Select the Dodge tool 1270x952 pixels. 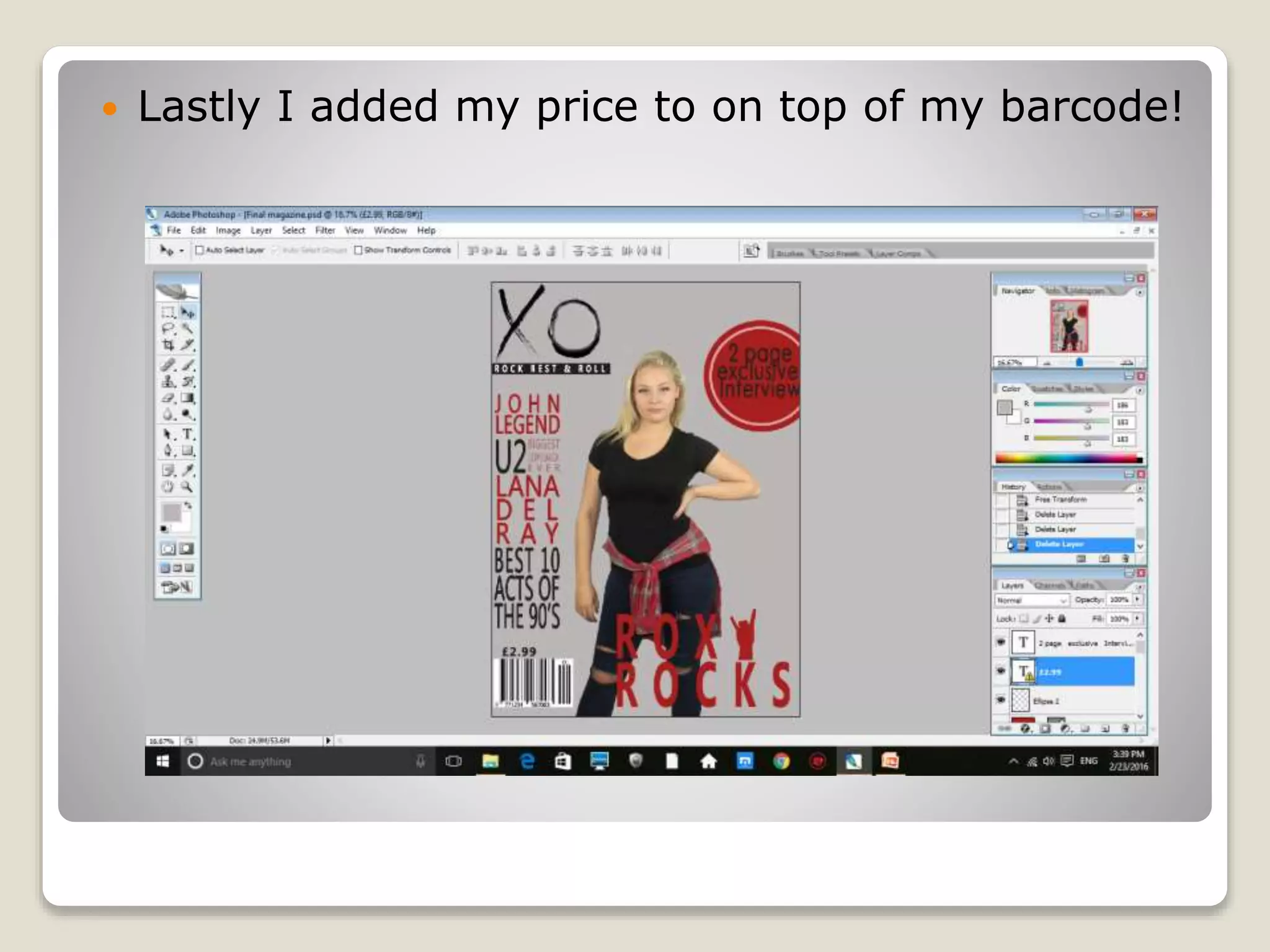coord(188,413)
